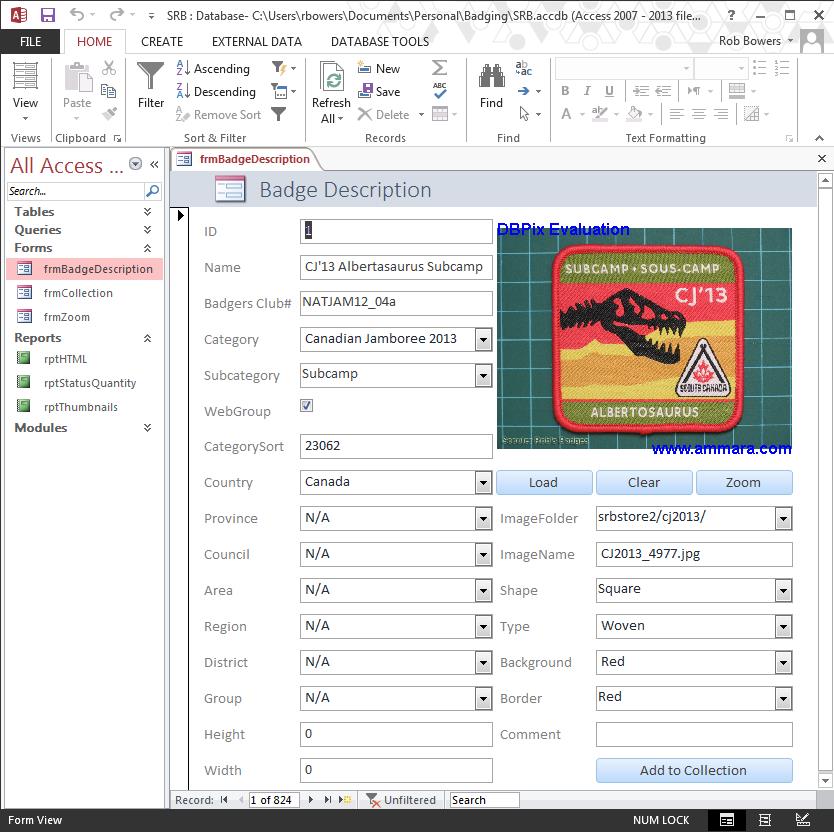Toggle Bold text formatting
This screenshot has width=834, height=832.
coord(565,91)
